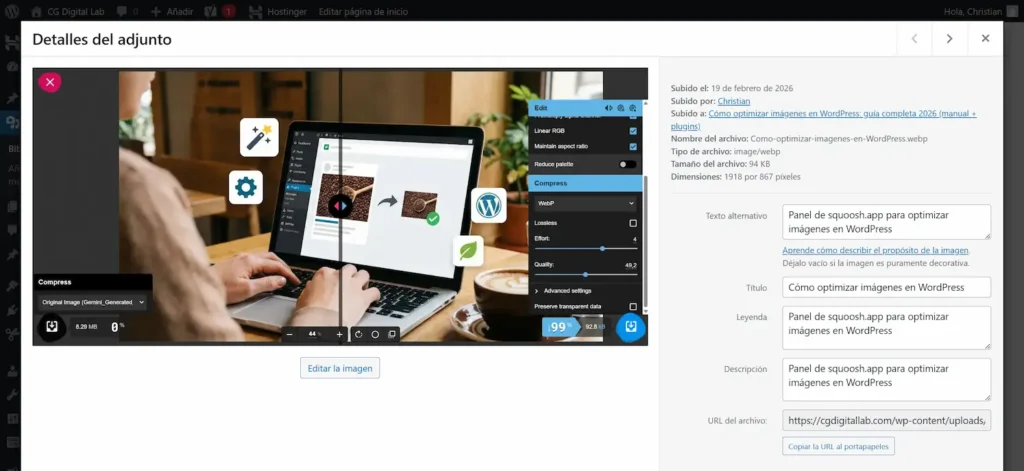Click the Título input field
This screenshot has width=1024, height=471.
click(886, 287)
